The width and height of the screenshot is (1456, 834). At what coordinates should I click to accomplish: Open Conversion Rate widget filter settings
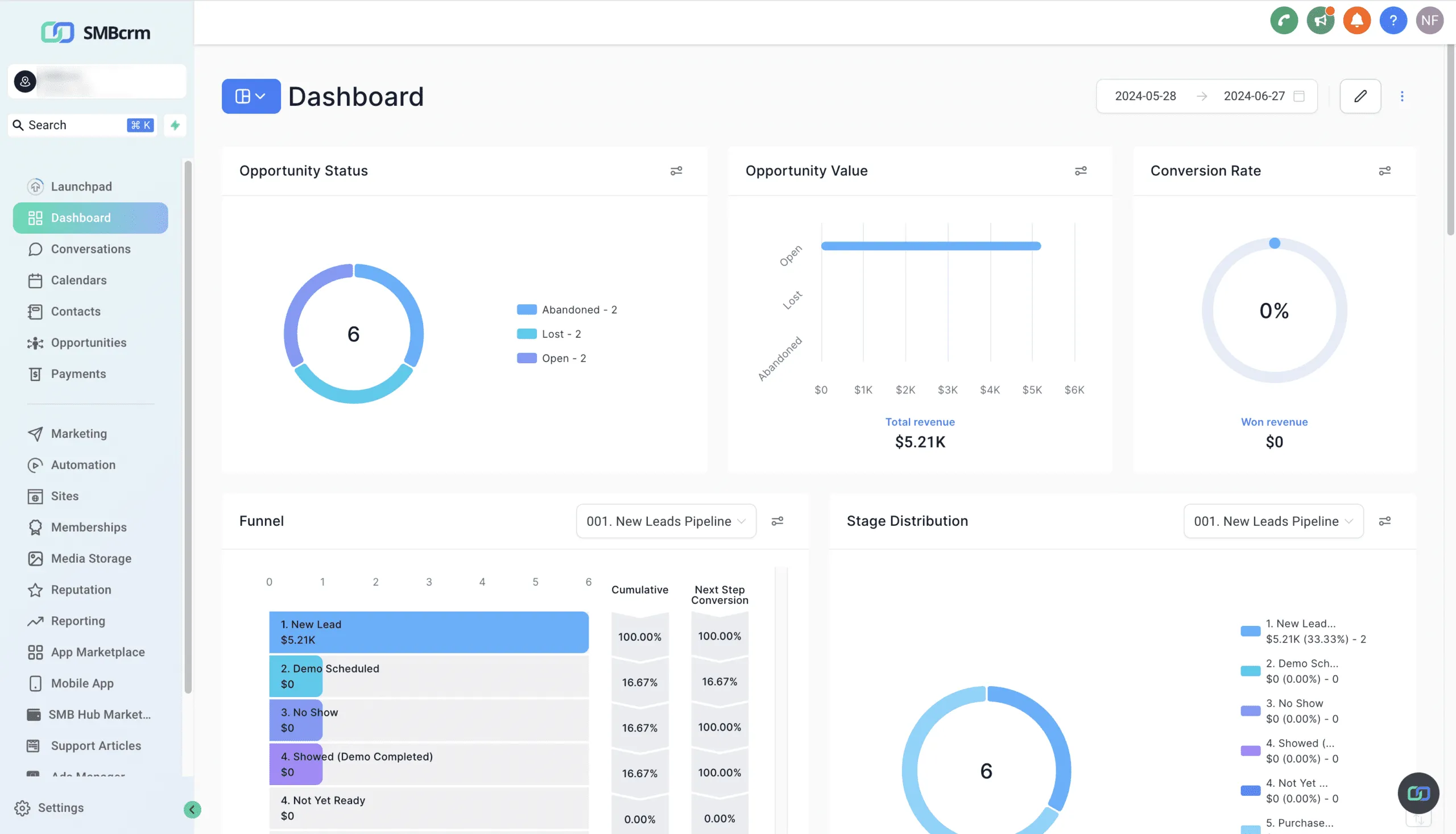(1385, 171)
